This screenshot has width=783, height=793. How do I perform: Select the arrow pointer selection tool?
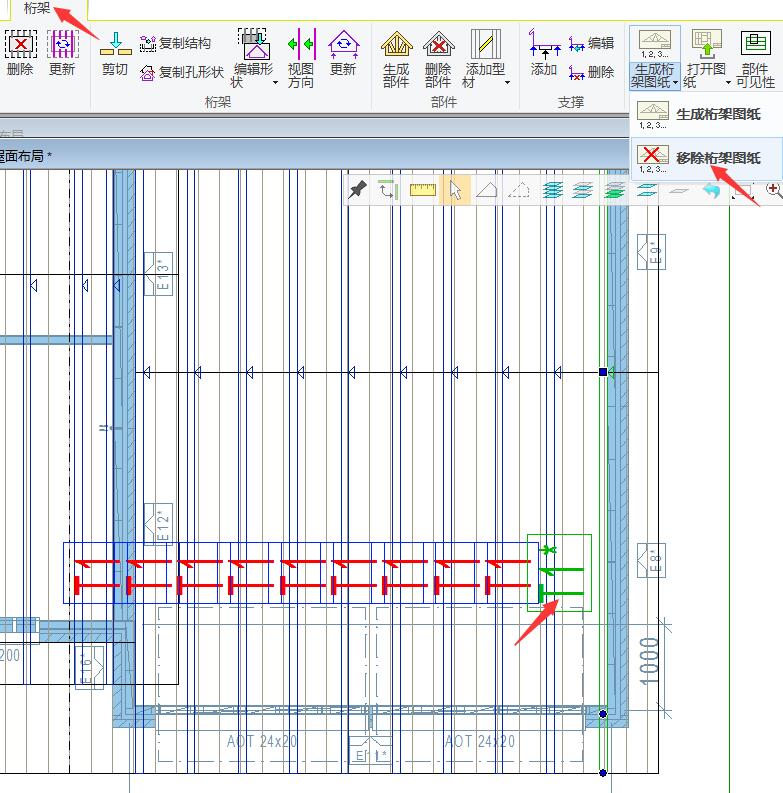point(455,191)
